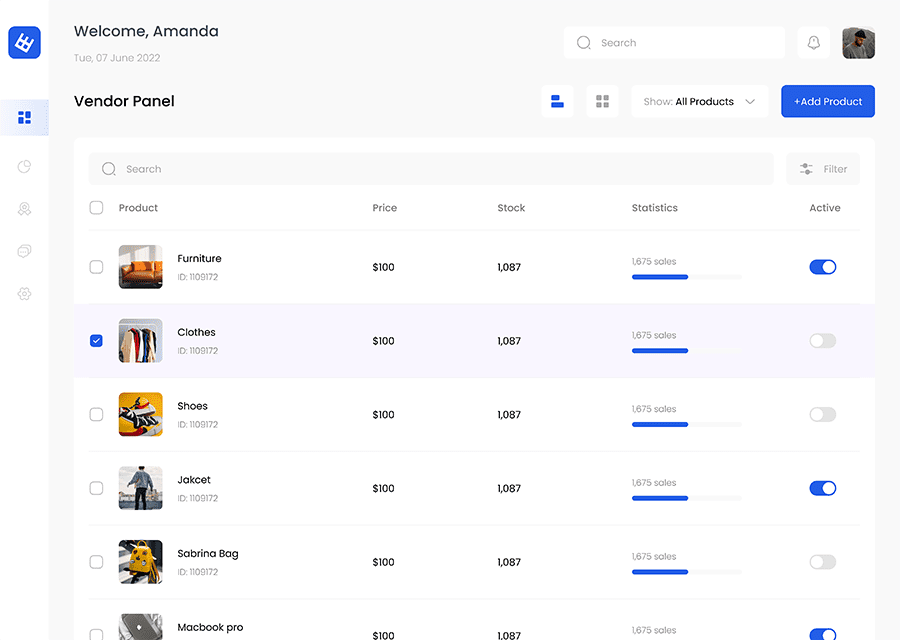This screenshot has width=900, height=640.
Task: Click the Jakcet sales progress bar
Action: [x=686, y=498]
